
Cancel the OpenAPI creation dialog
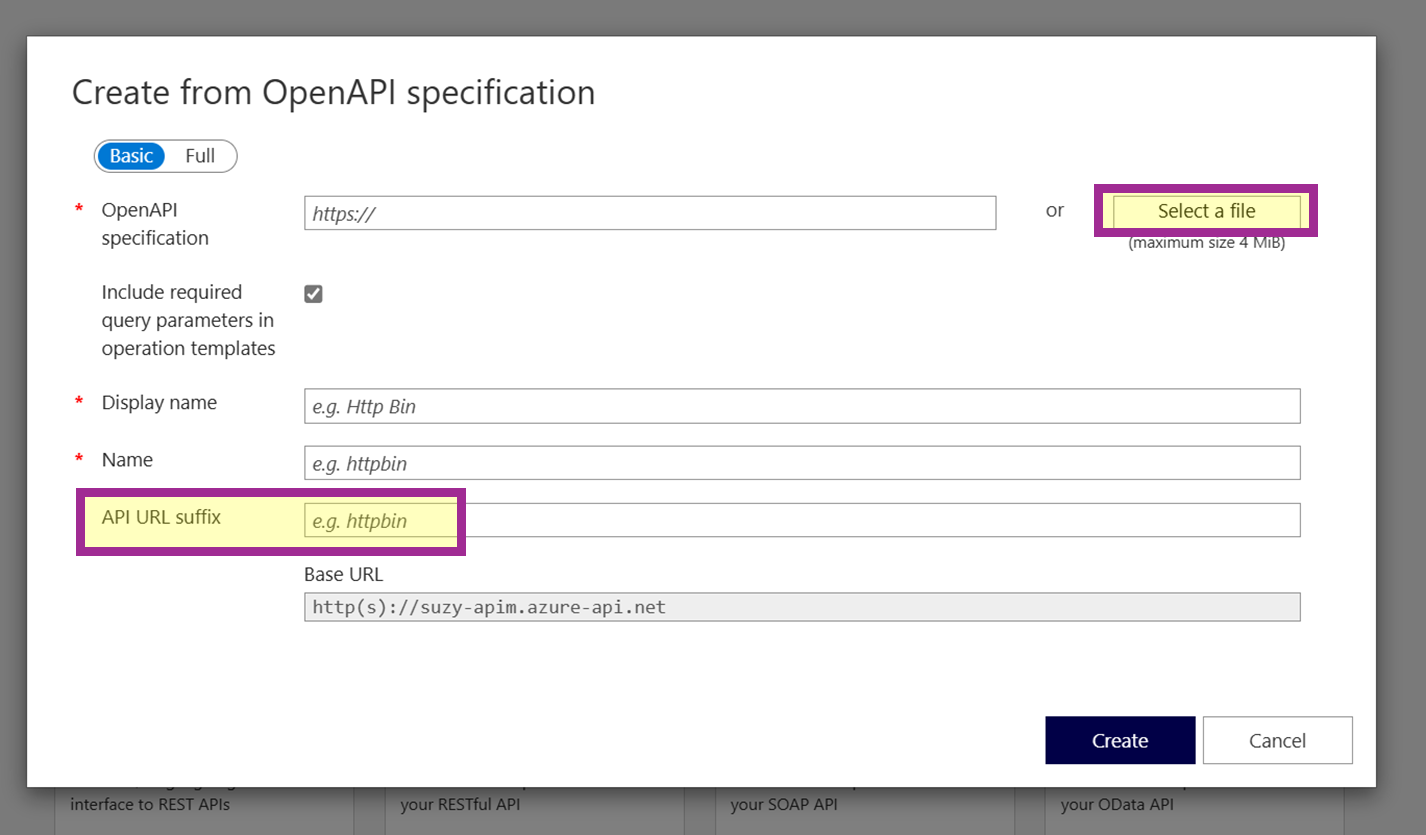pyautogui.click(x=1277, y=740)
